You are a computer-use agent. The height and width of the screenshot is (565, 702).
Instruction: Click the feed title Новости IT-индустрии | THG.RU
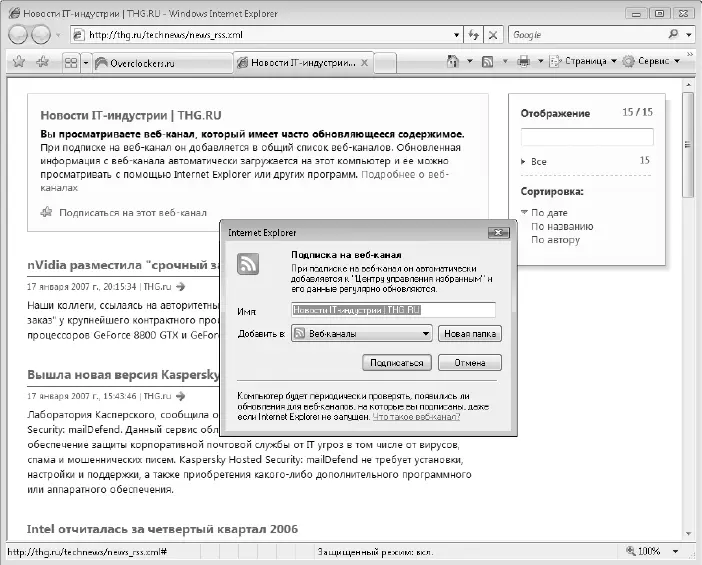point(131,116)
